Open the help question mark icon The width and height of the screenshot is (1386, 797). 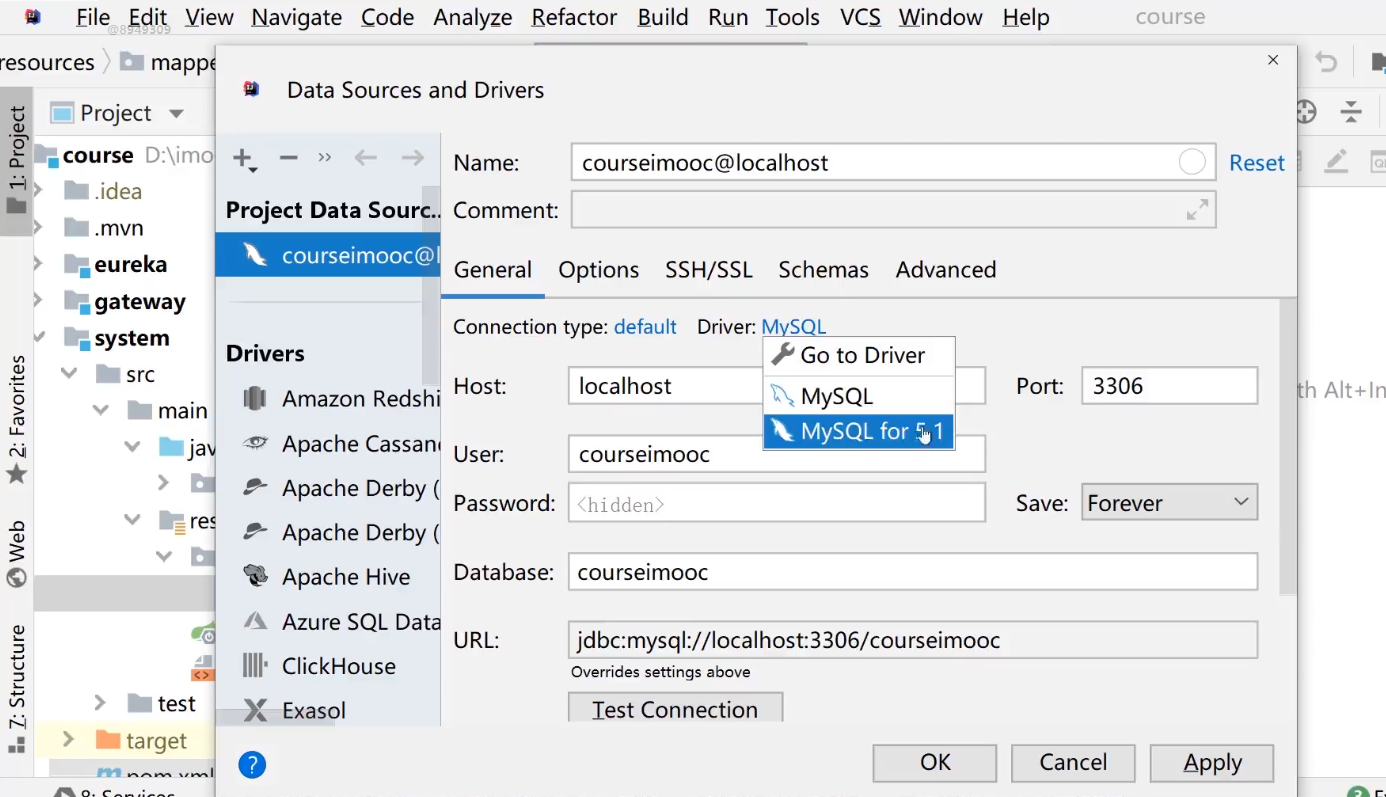coord(252,765)
